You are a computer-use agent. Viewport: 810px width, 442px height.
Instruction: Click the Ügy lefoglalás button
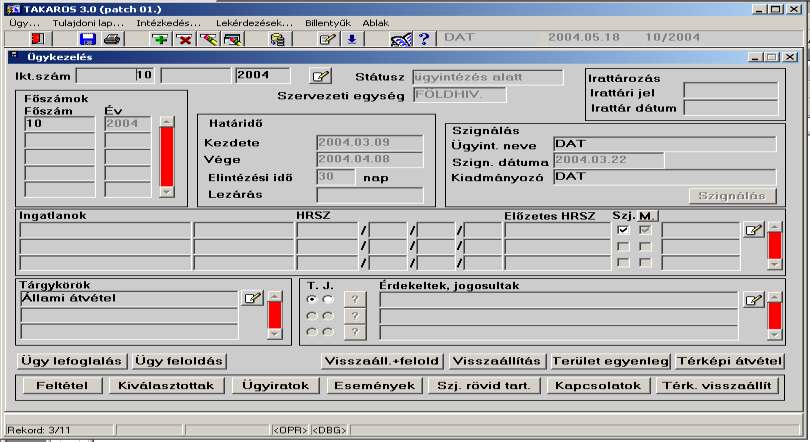[72, 361]
